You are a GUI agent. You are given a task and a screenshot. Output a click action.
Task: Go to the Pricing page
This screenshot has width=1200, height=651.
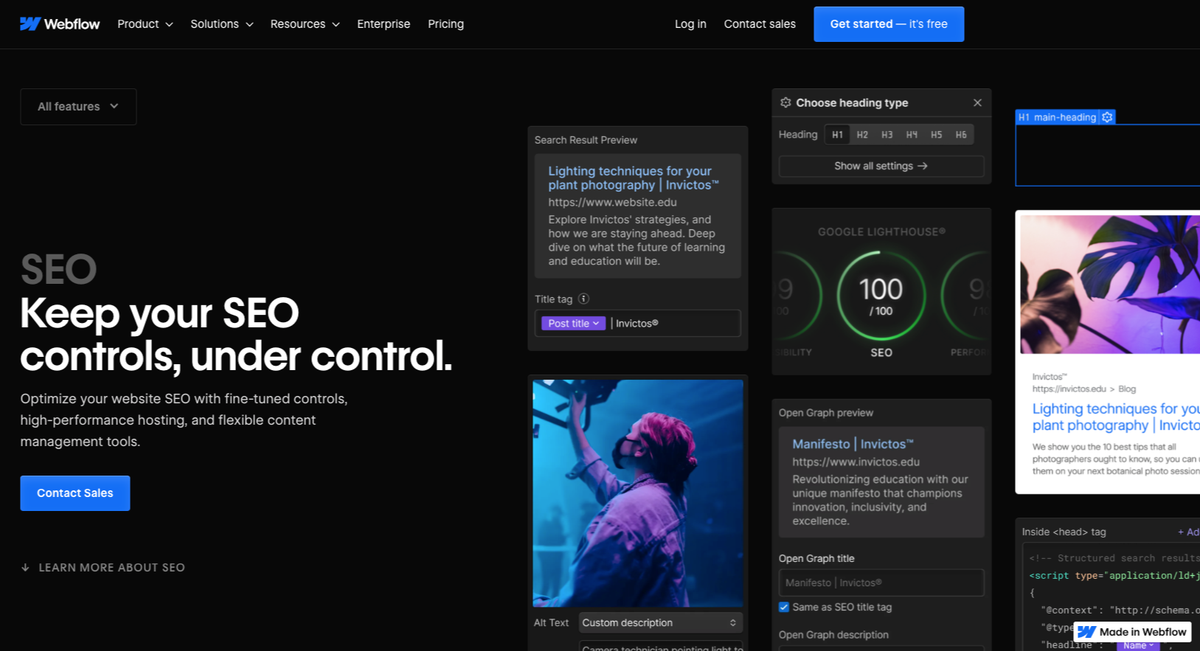(x=446, y=24)
